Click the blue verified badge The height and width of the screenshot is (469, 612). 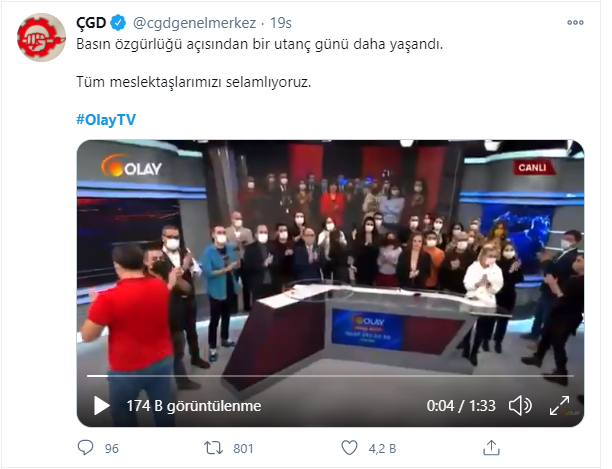tap(118, 23)
